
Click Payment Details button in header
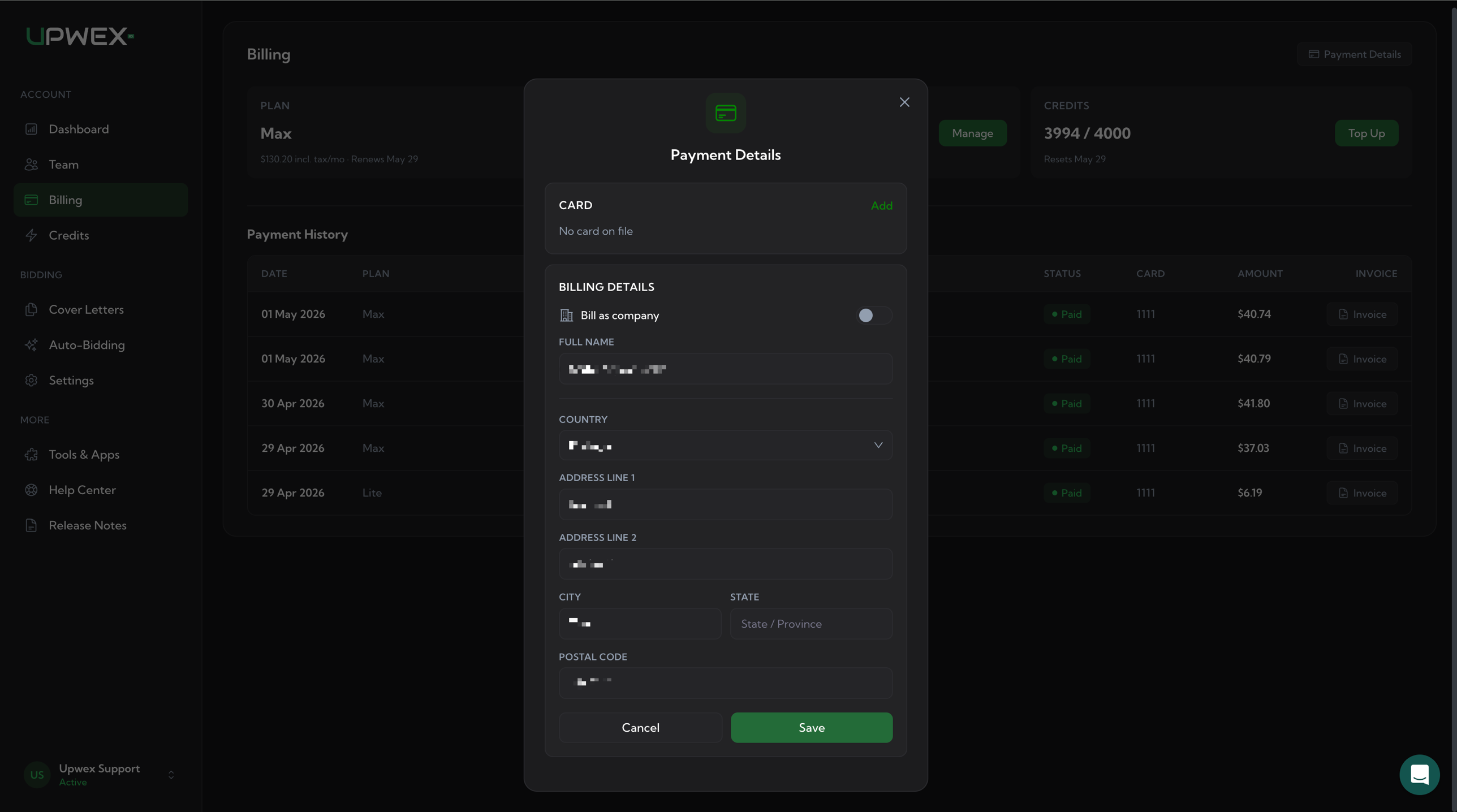(x=1354, y=54)
